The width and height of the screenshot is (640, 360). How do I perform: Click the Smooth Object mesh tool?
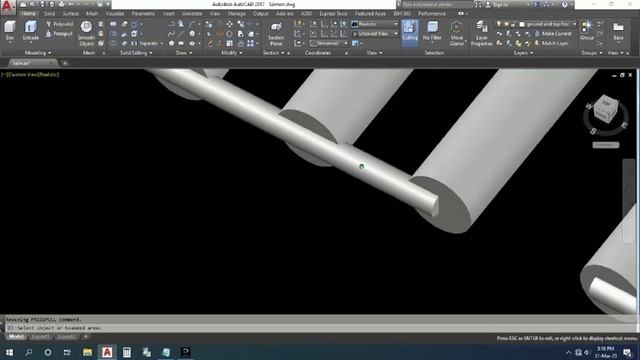click(86, 33)
